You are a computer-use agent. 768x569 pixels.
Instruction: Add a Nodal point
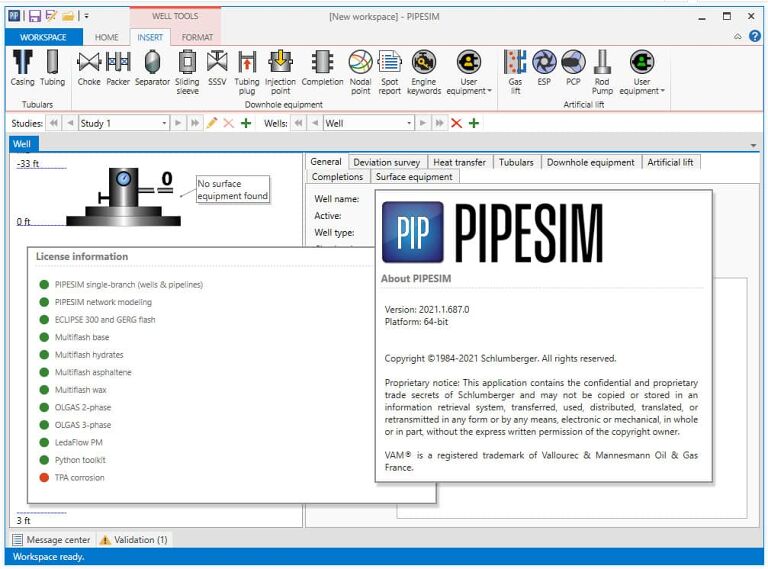[x=360, y=72]
